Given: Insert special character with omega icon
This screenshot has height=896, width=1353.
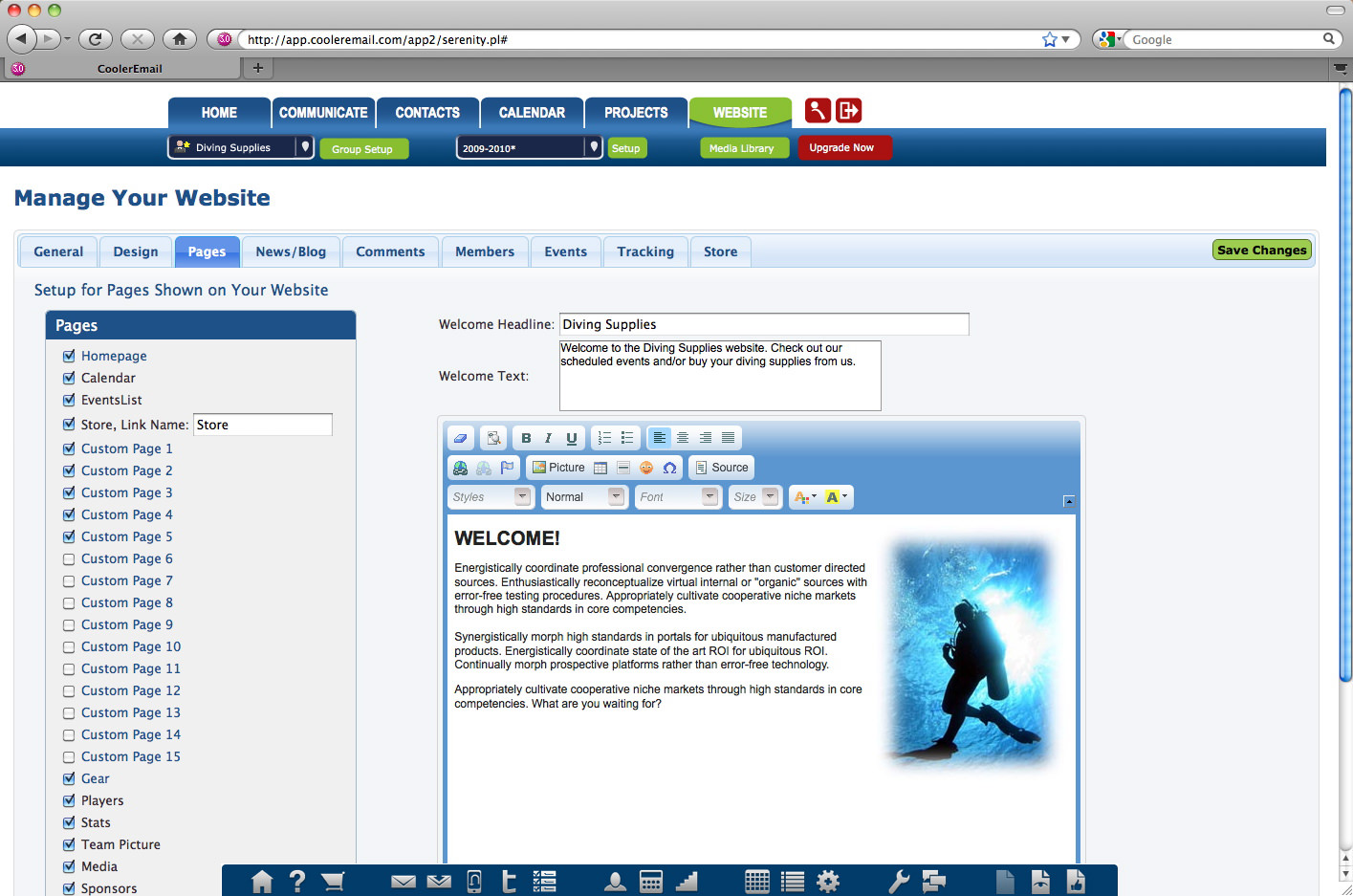Looking at the screenshot, I should click(669, 468).
